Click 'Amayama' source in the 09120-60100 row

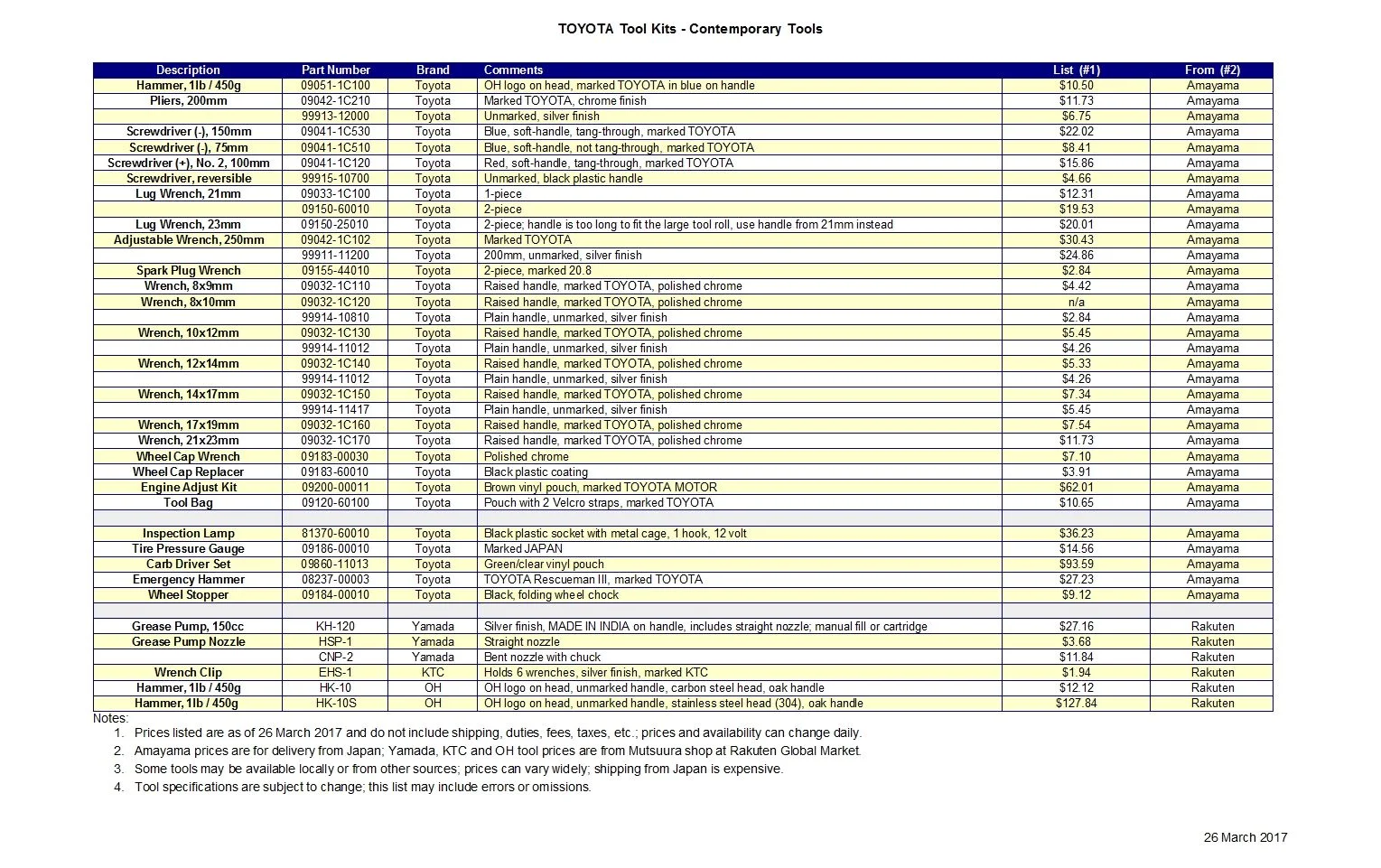point(1212,502)
